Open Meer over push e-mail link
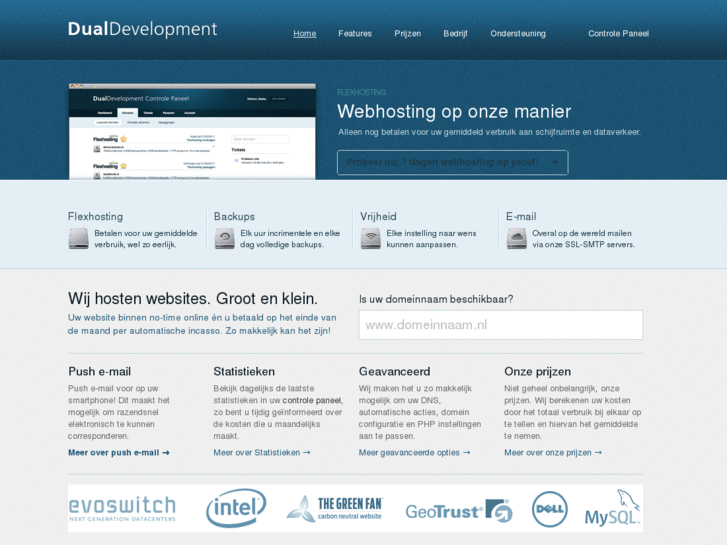 pos(119,453)
